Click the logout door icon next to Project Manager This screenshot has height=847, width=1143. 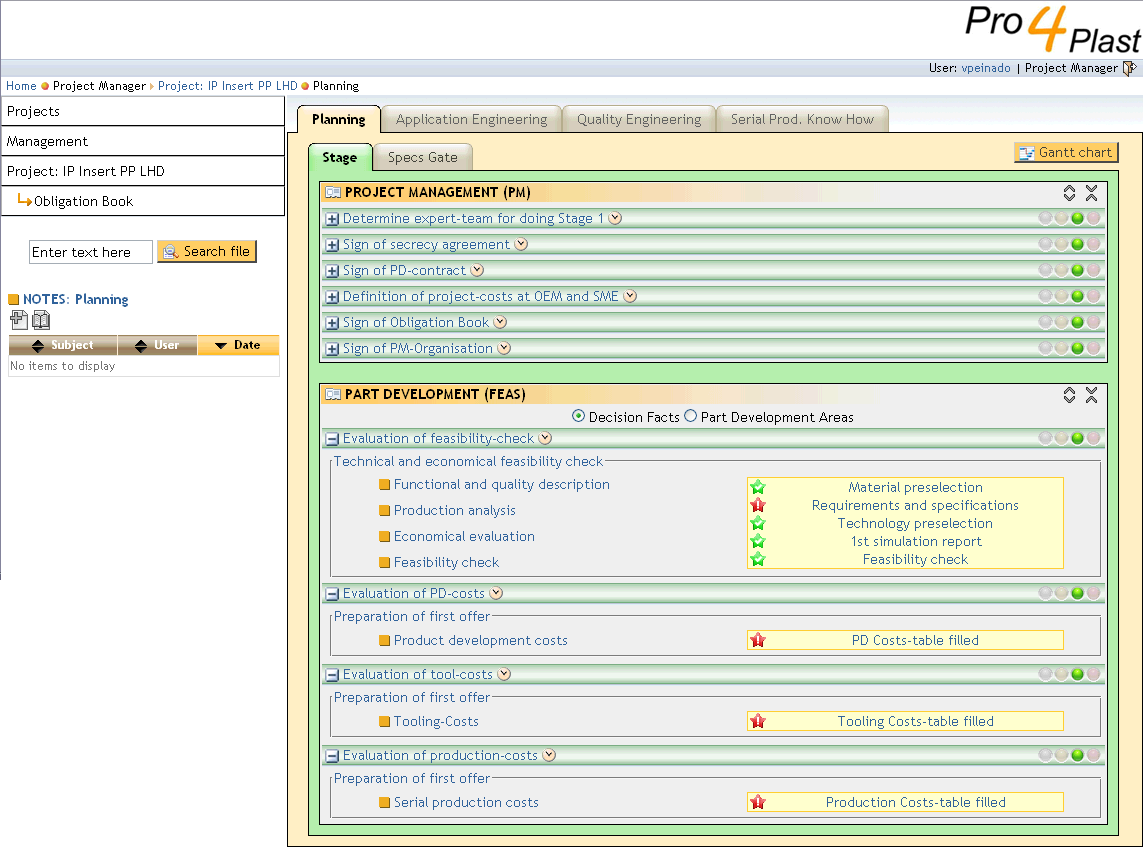(x=1130, y=68)
